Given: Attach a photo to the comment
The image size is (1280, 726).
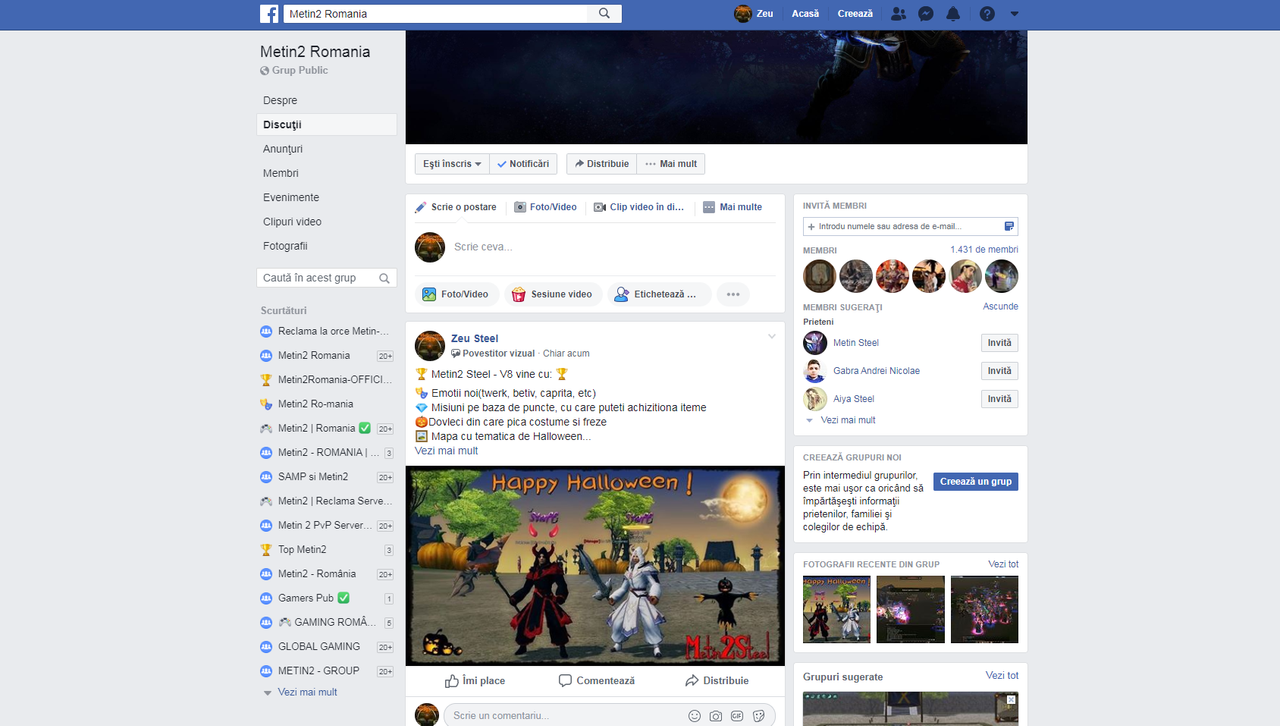Looking at the screenshot, I should pos(715,716).
